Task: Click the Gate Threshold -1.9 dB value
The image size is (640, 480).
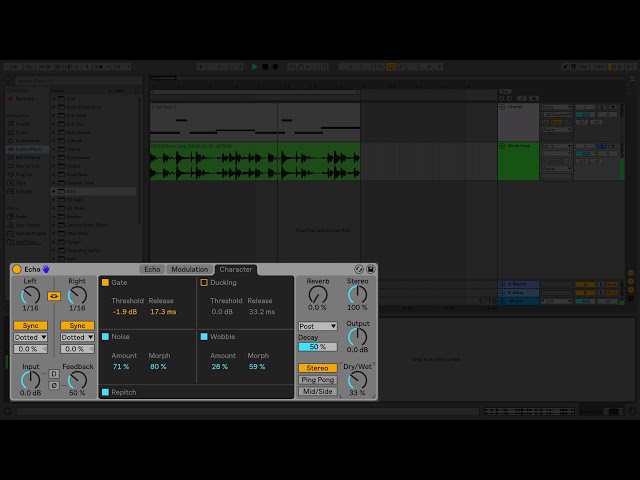Action: coord(125,312)
